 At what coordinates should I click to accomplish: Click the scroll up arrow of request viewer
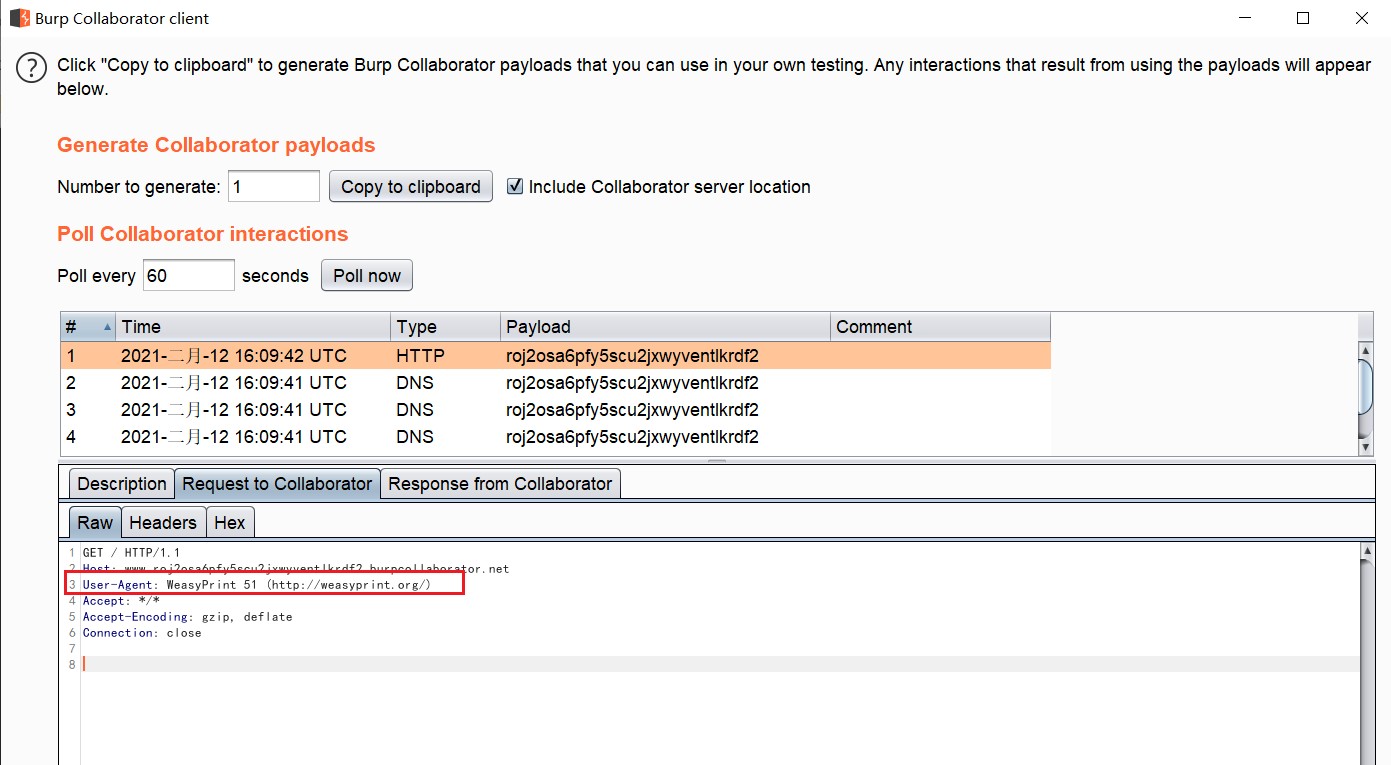(x=1367, y=551)
